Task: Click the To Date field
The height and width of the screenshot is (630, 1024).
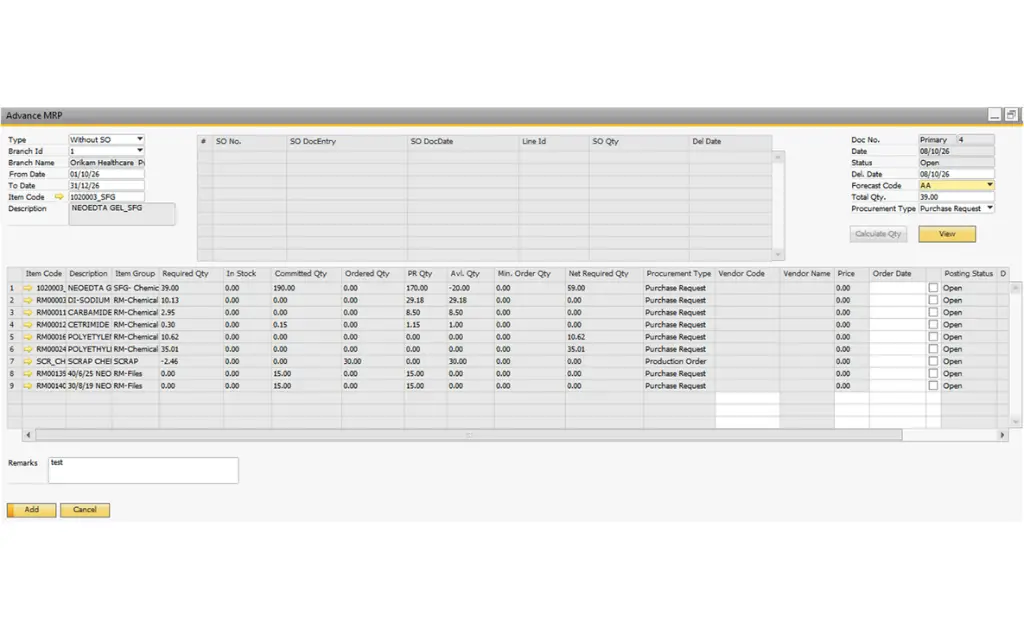Action: click(106, 185)
